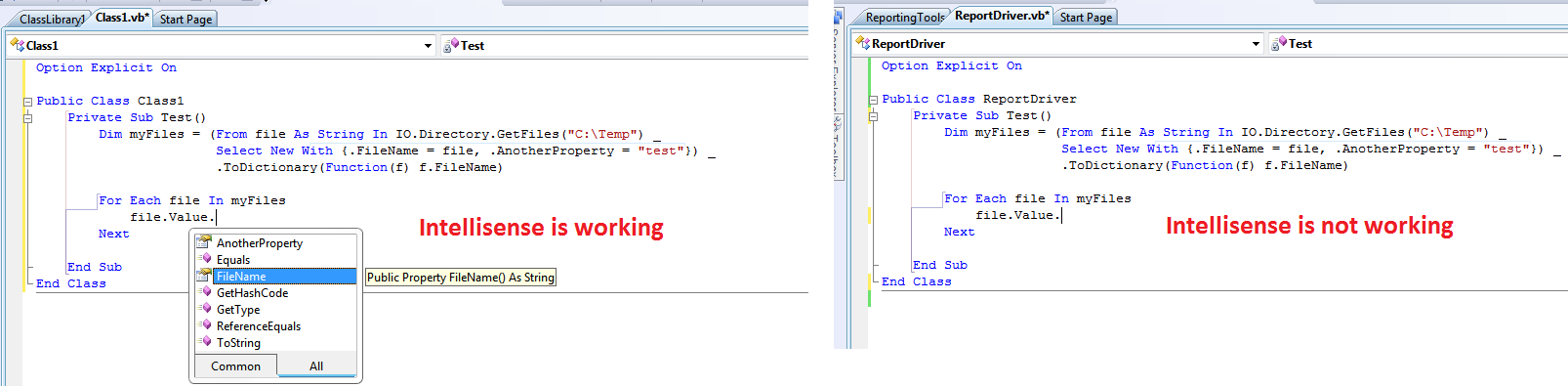Switch to the ReportingTools tab
This screenshot has height=387, width=1568.
click(904, 18)
